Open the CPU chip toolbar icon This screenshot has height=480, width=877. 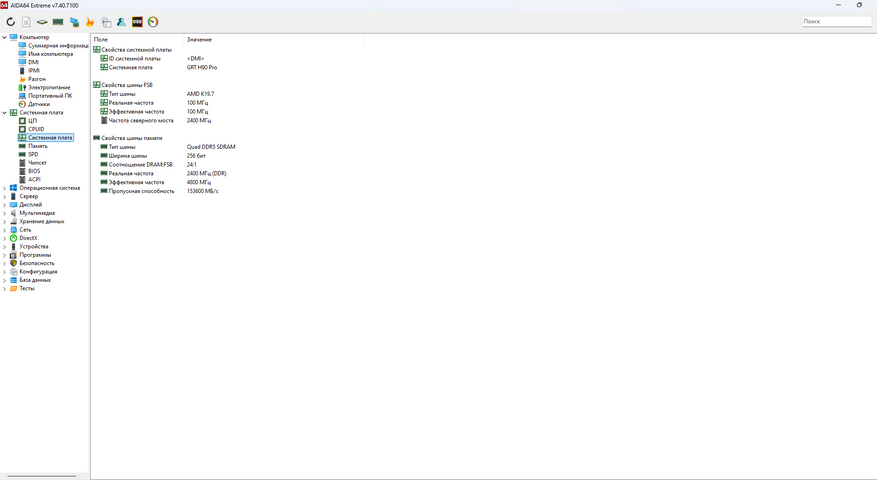click(42, 22)
